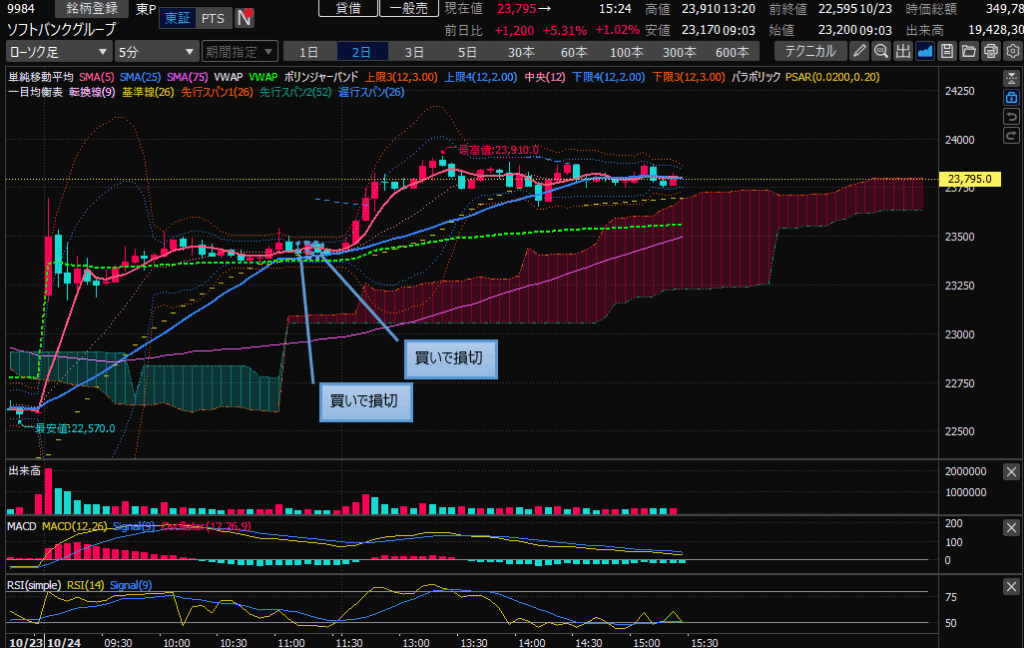Close the 出来高 volume panel
The height and width of the screenshot is (648, 1024).
pyautogui.click(x=1011, y=473)
